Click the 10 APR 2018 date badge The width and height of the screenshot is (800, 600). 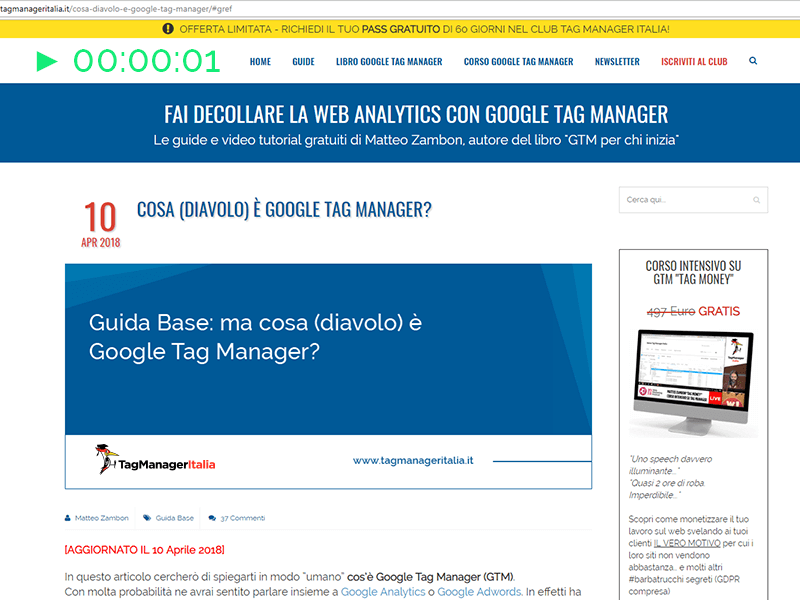tap(101, 224)
